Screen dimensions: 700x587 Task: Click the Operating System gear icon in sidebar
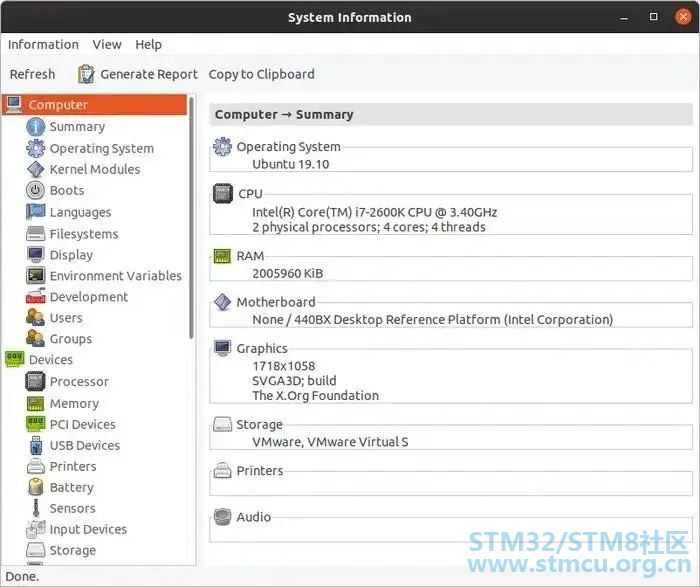point(35,148)
